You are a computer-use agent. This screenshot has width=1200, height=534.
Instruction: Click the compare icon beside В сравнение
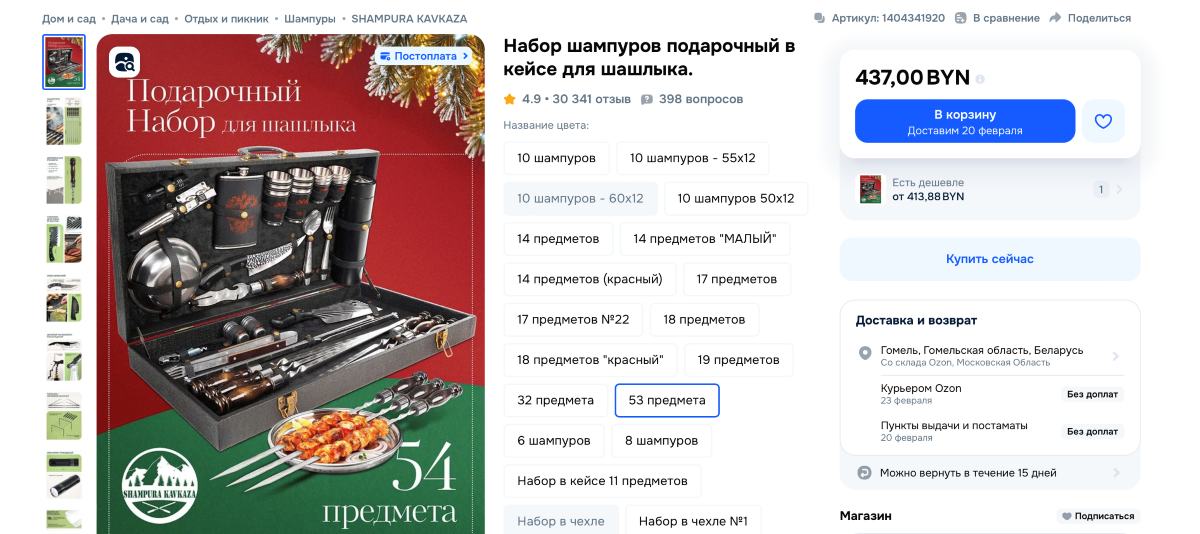(961, 18)
